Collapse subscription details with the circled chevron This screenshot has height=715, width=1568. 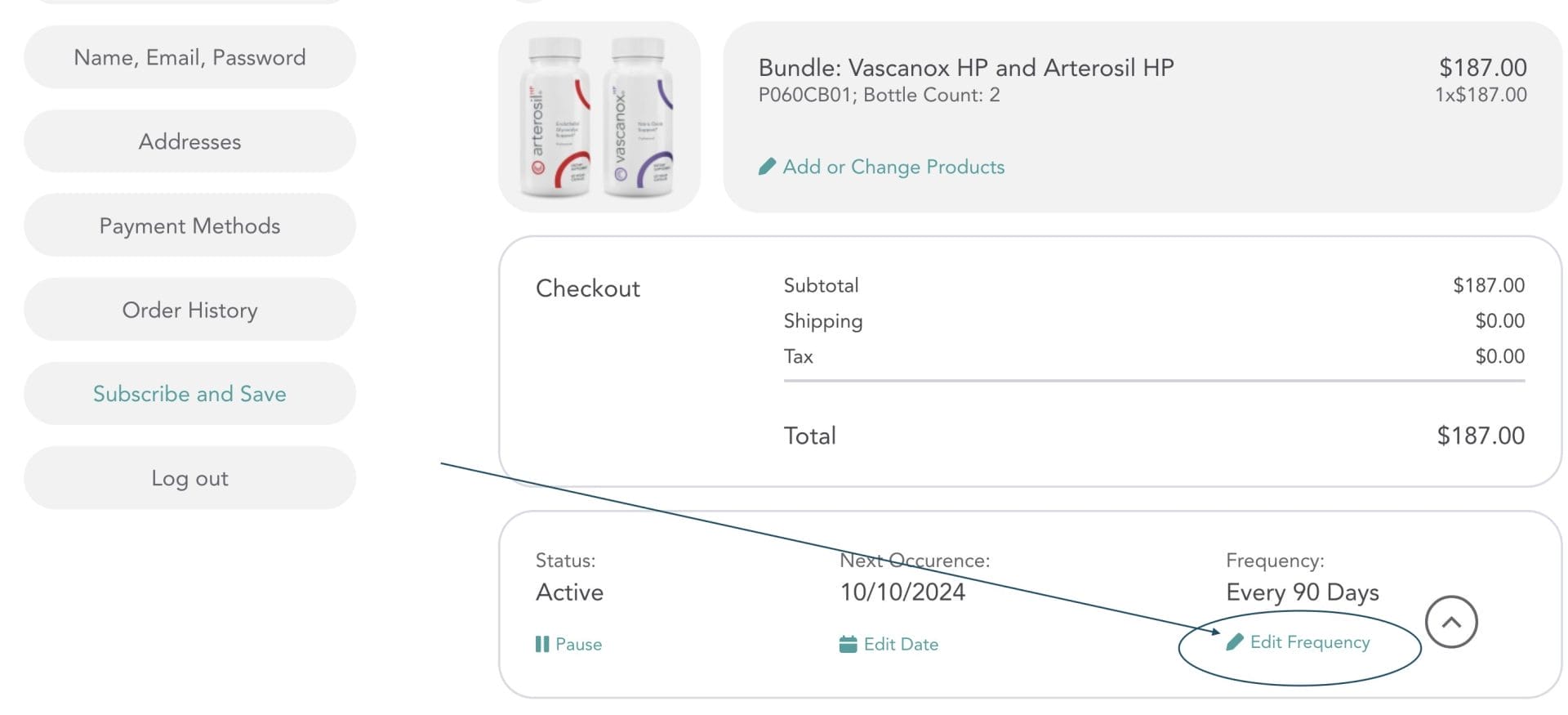coord(1450,623)
